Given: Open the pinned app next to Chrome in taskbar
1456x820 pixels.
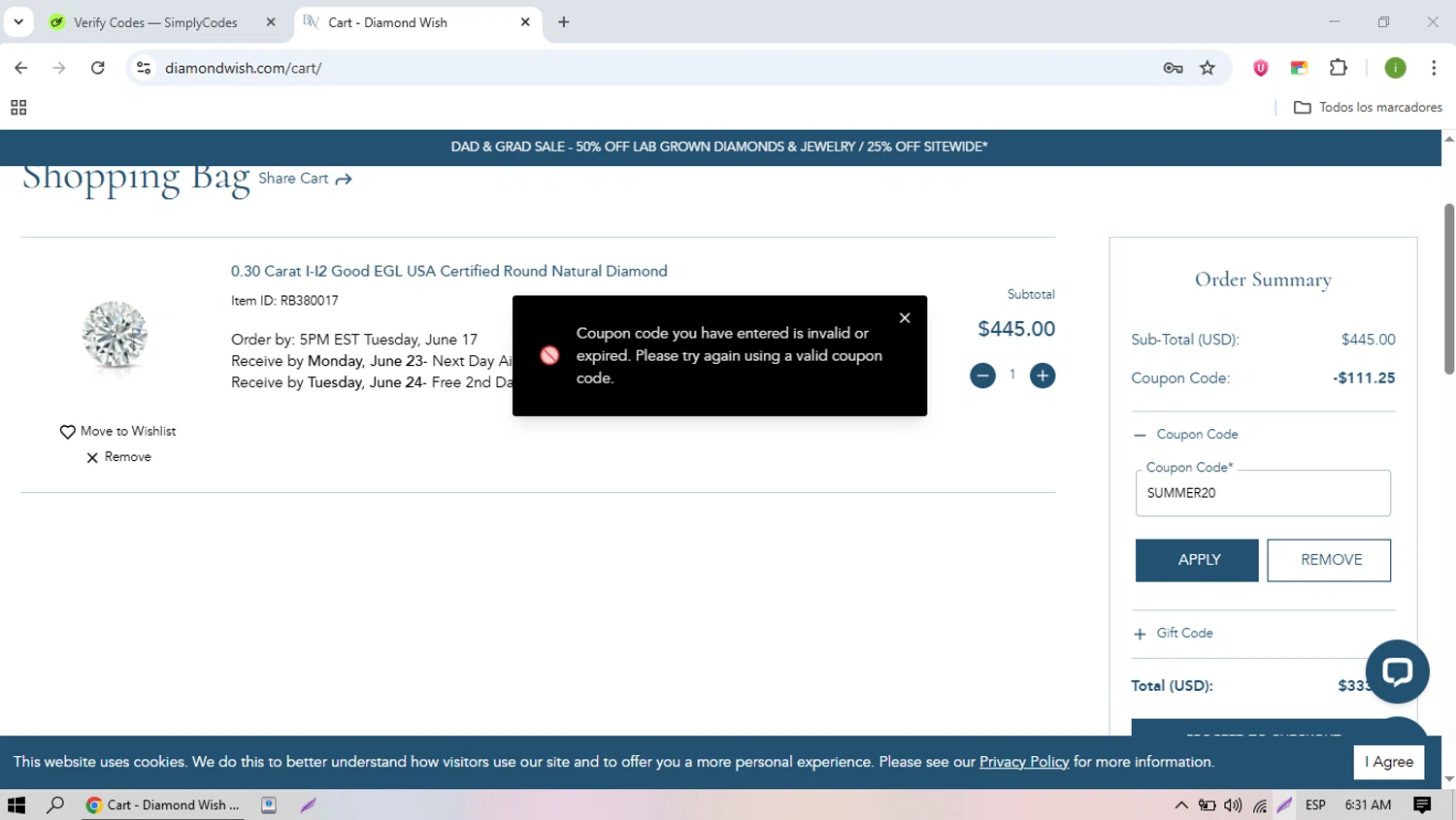Looking at the screenshot, I should pyautogui.click(x=269, y=804).
